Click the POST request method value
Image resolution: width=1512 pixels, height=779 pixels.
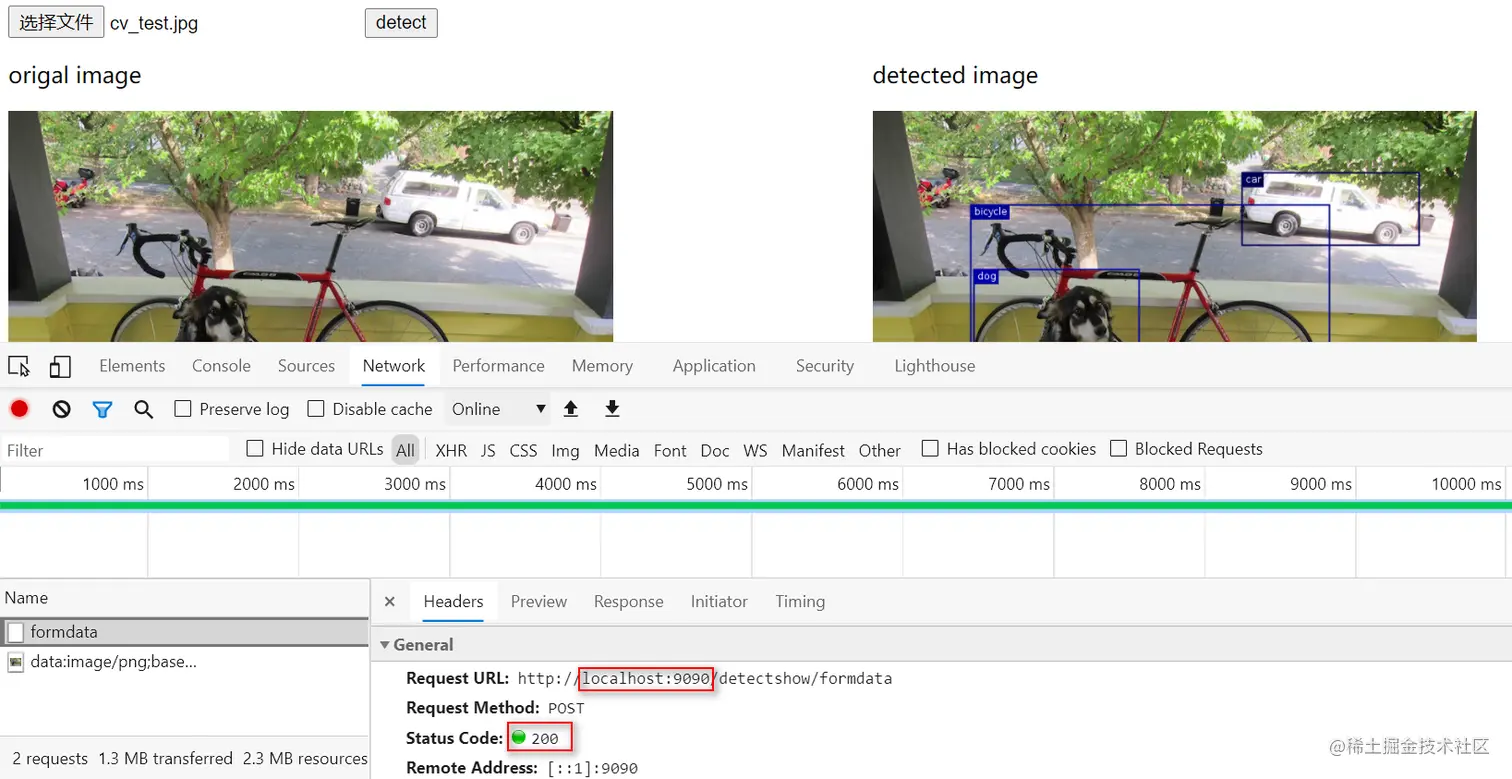[x=566, y=708]
